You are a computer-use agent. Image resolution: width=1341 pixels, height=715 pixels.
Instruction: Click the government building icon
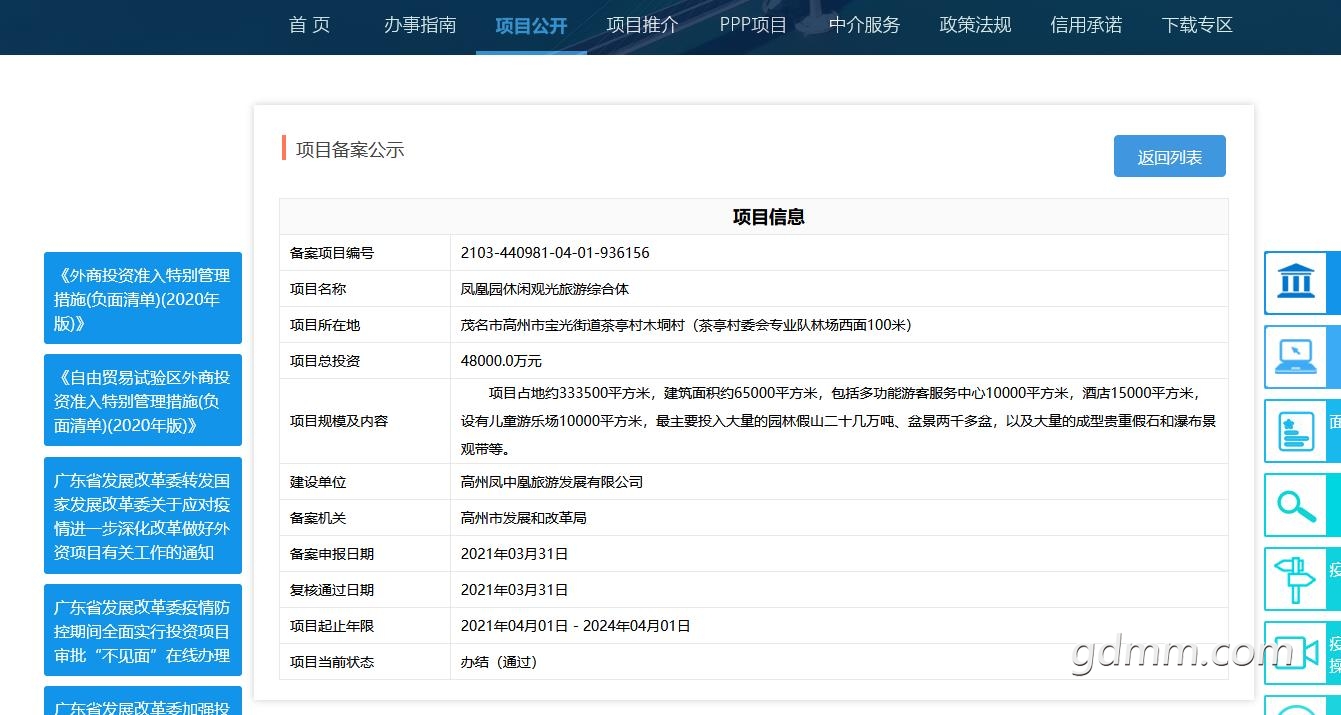1296,283
